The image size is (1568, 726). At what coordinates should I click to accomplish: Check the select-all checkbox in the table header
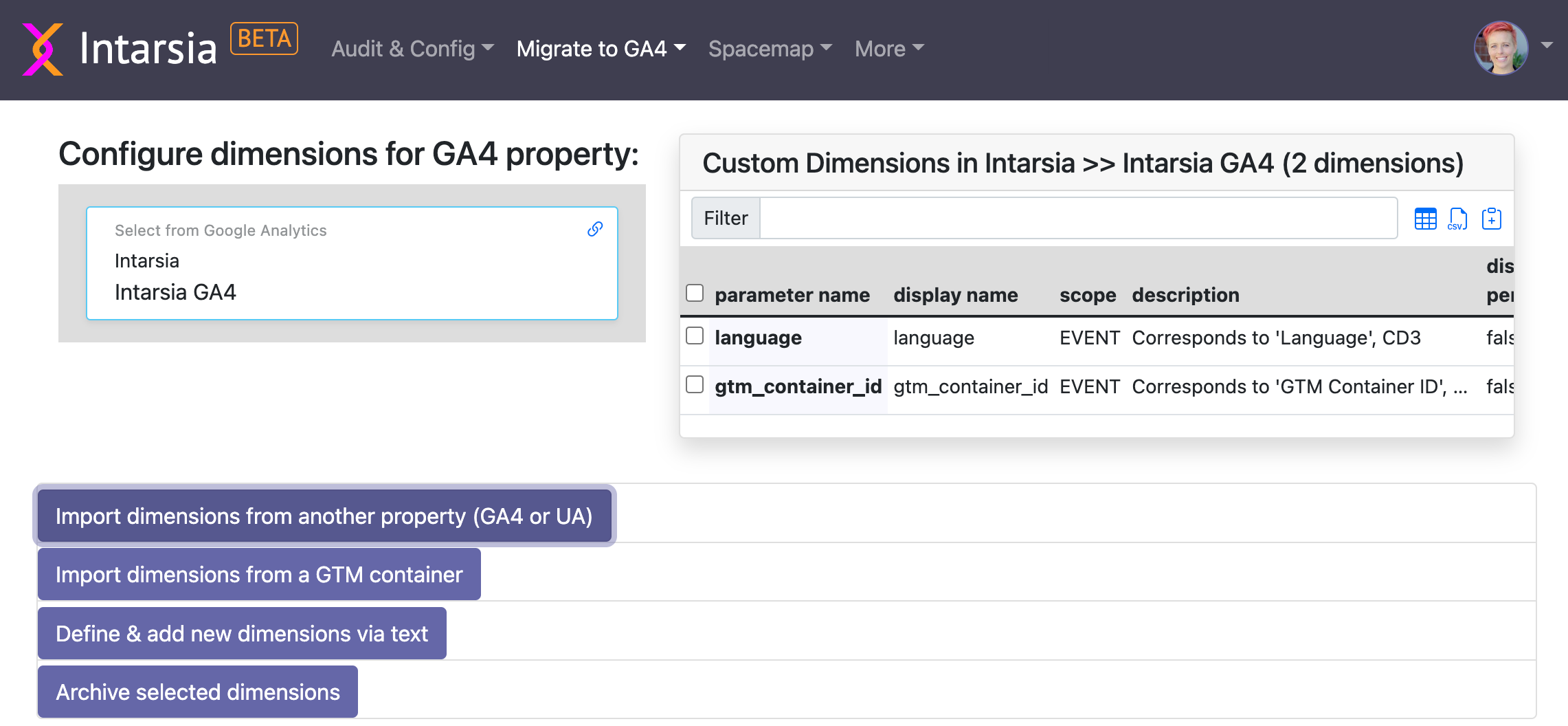694,292
